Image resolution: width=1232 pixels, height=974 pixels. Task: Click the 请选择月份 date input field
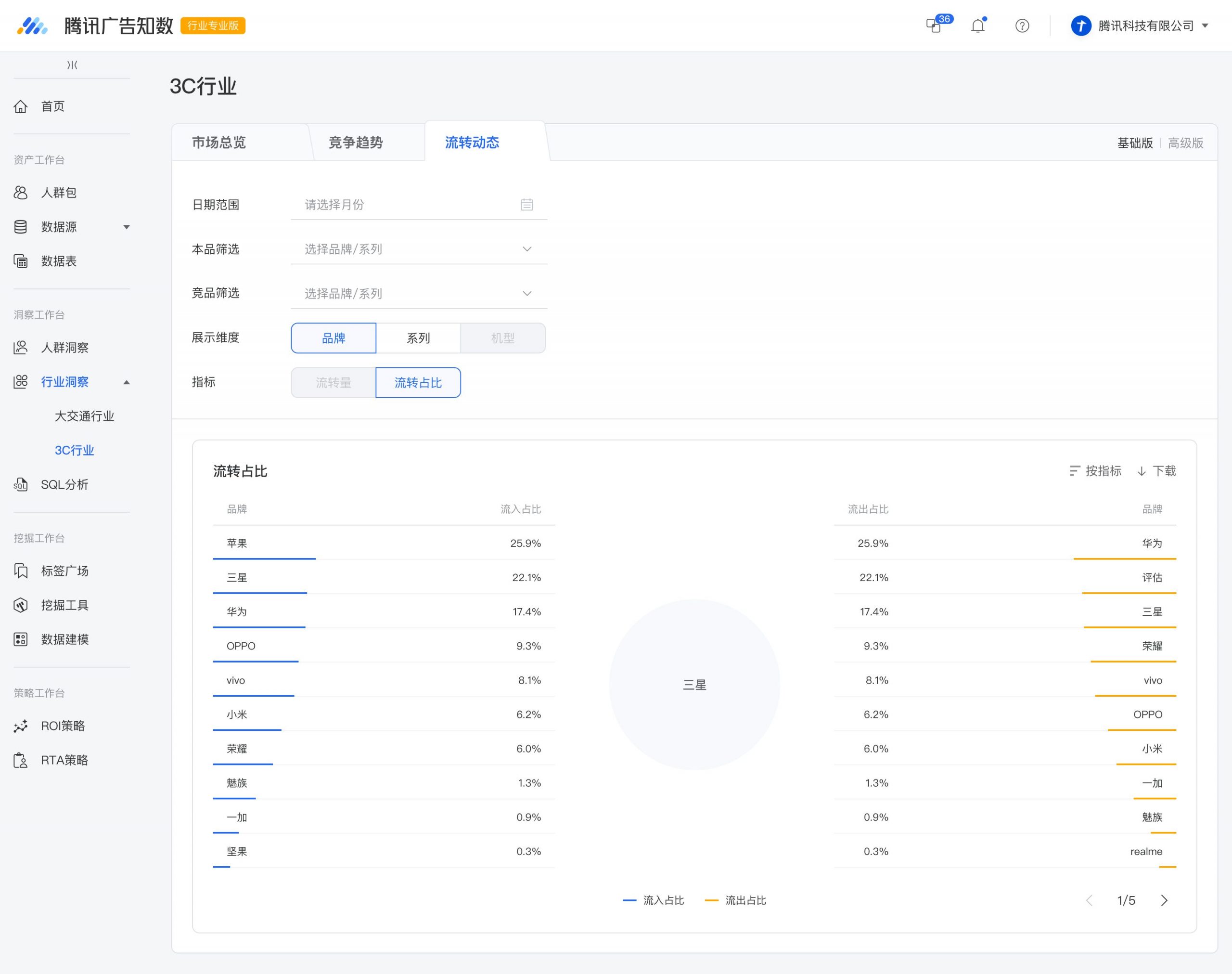coord(419,205)
